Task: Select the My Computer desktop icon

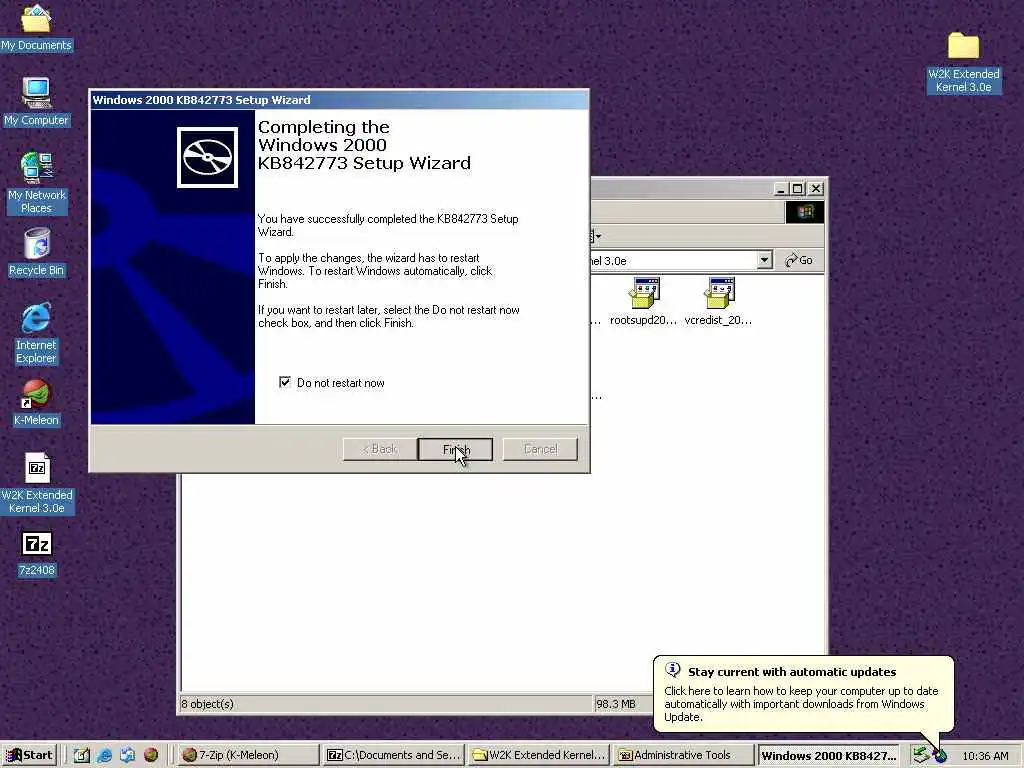Action: 36,102
